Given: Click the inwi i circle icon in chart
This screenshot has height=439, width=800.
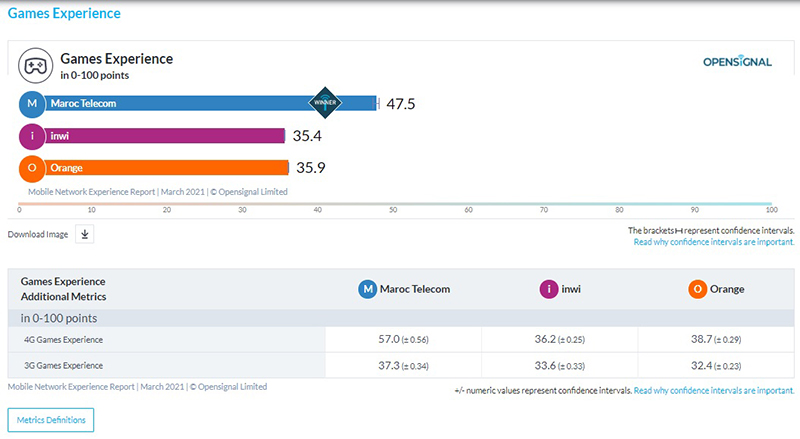Looking at the screenshot, I should pyautogui.click(x=33, y=136).
